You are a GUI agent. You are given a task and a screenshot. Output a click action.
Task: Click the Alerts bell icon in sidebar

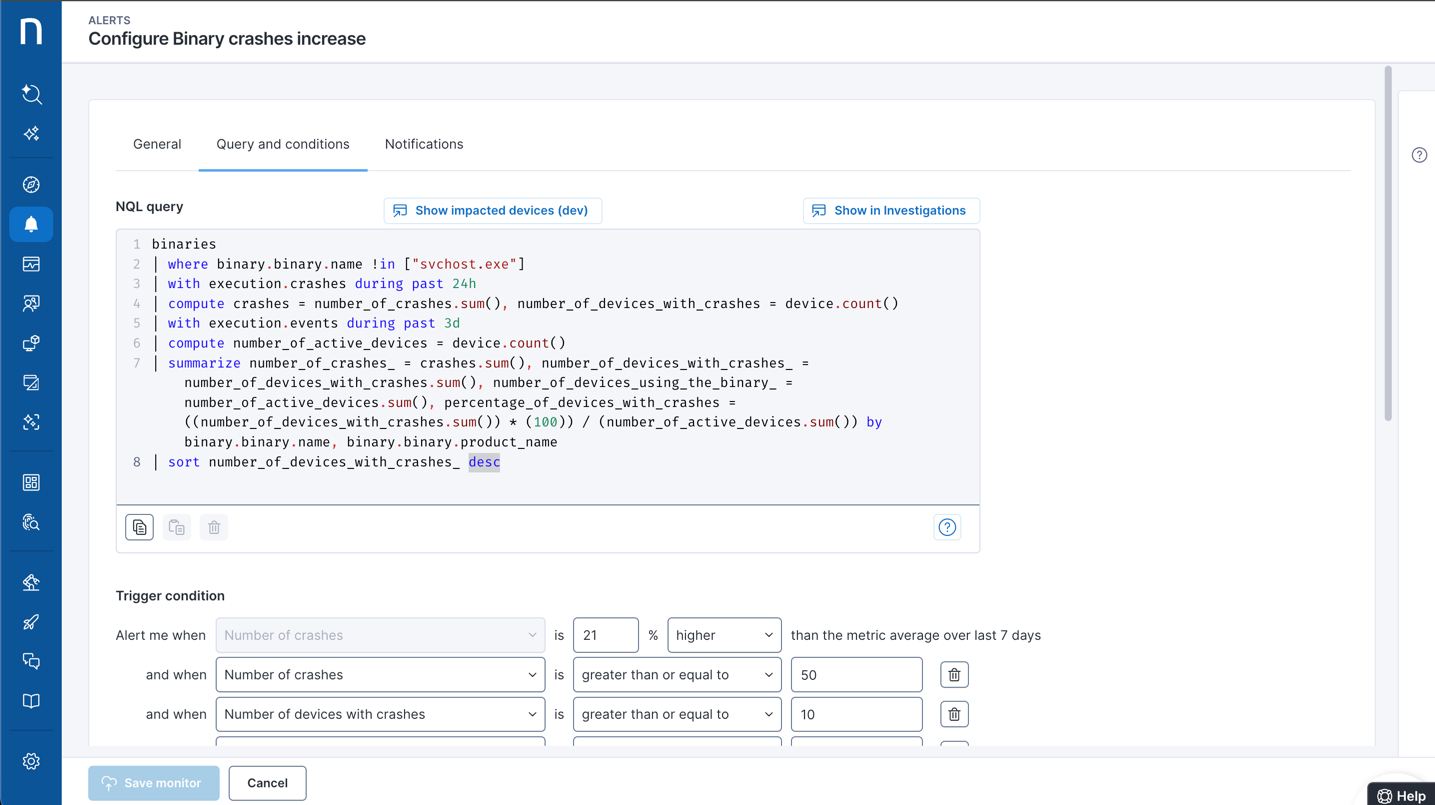[x=31, y=225]
